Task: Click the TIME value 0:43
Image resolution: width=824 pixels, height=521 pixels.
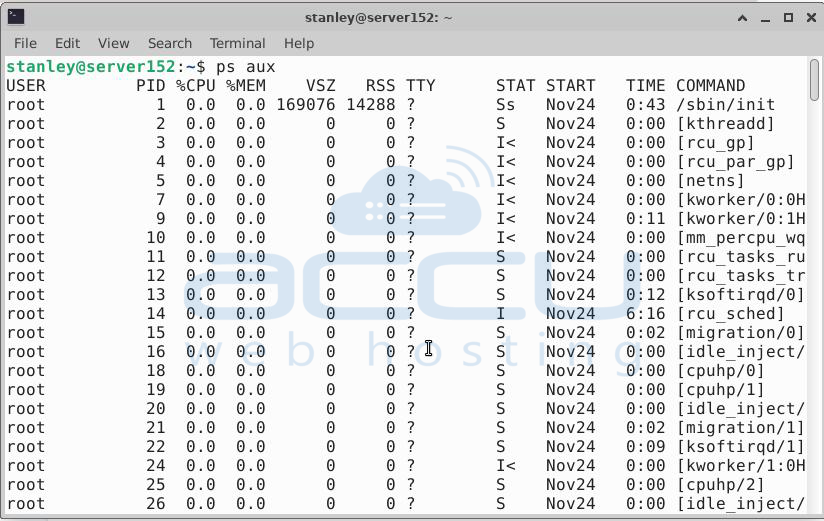Action: click(645, 105)
